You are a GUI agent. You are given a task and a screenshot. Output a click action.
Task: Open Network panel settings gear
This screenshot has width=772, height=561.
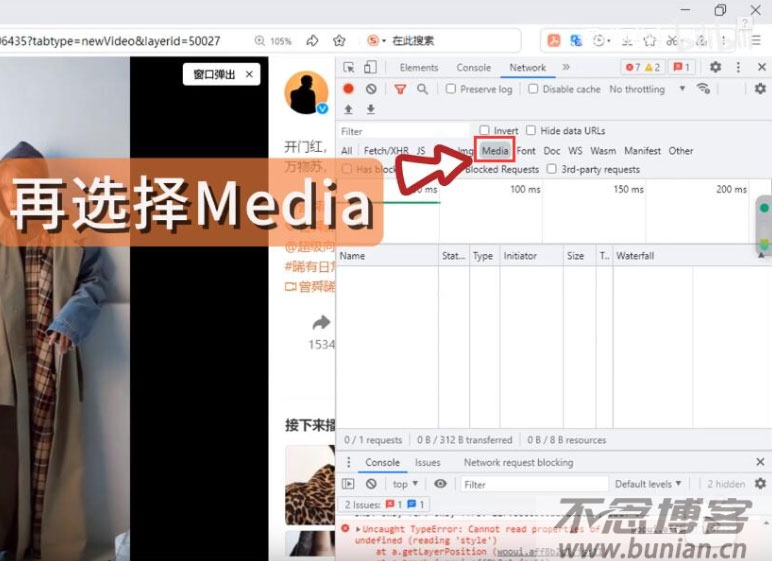(x=760, y=89)
